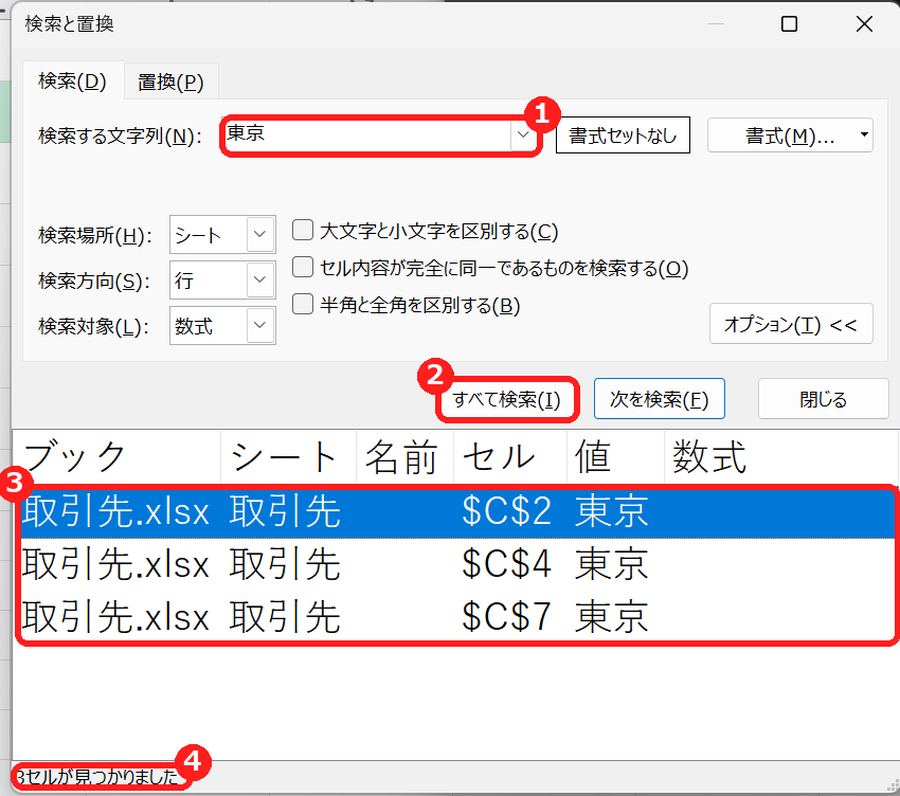Sort results by 名前 column header

tap(405, 457)
